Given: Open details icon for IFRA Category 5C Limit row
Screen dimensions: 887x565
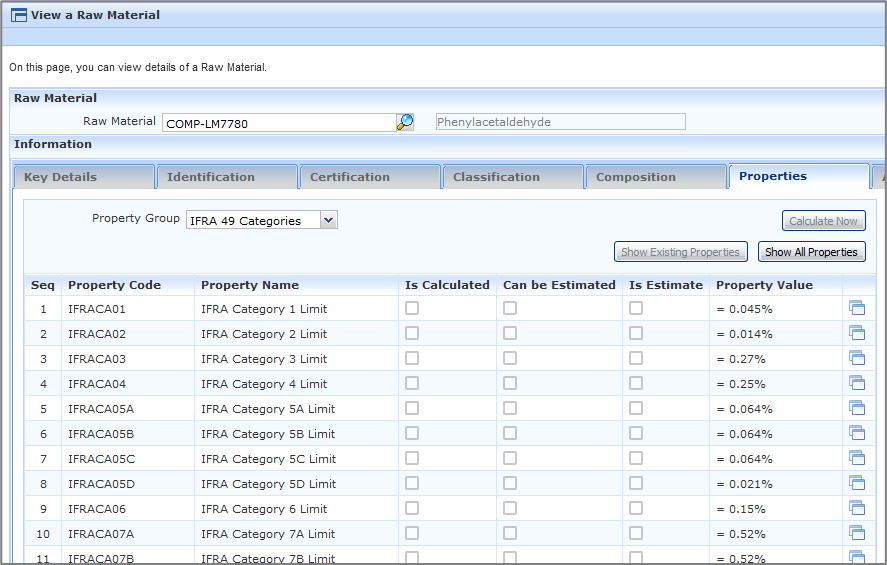Looking at the screenshot, I should 857,458.
